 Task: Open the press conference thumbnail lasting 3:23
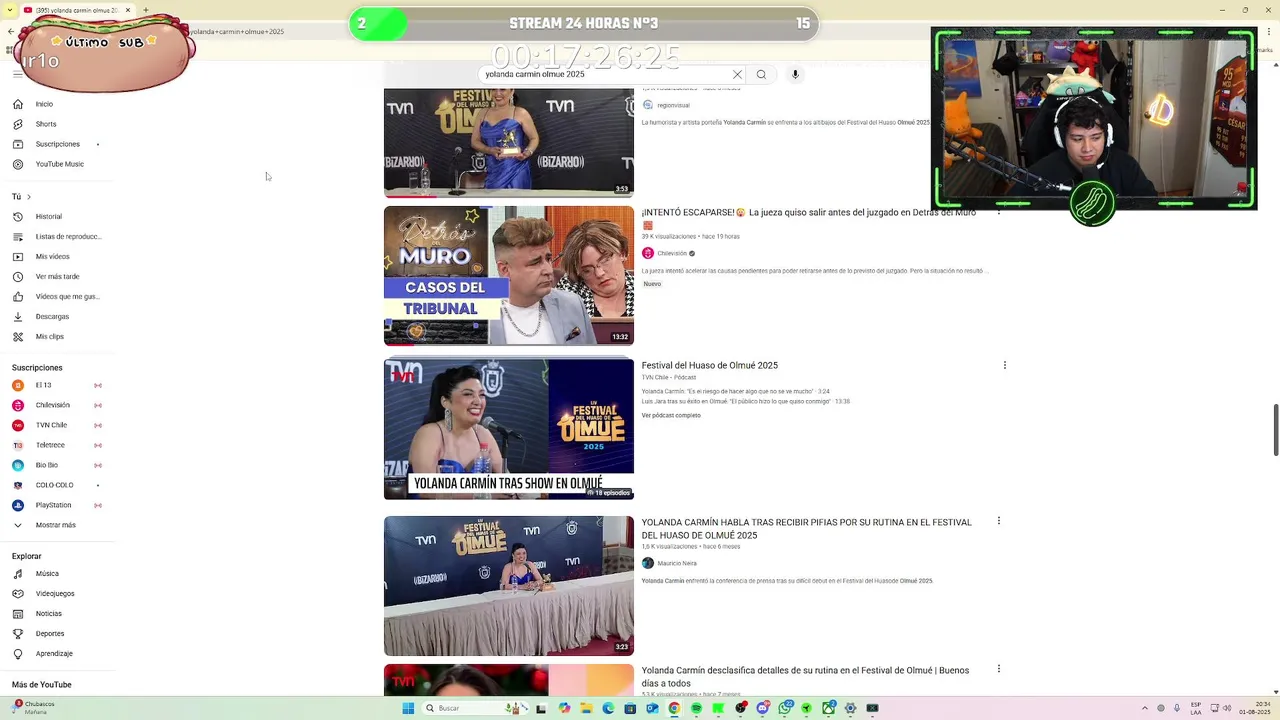[509, 586]
